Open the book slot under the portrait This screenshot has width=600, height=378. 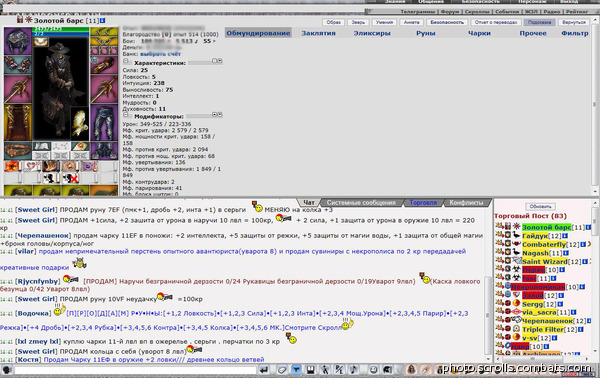tap(41, 146)
